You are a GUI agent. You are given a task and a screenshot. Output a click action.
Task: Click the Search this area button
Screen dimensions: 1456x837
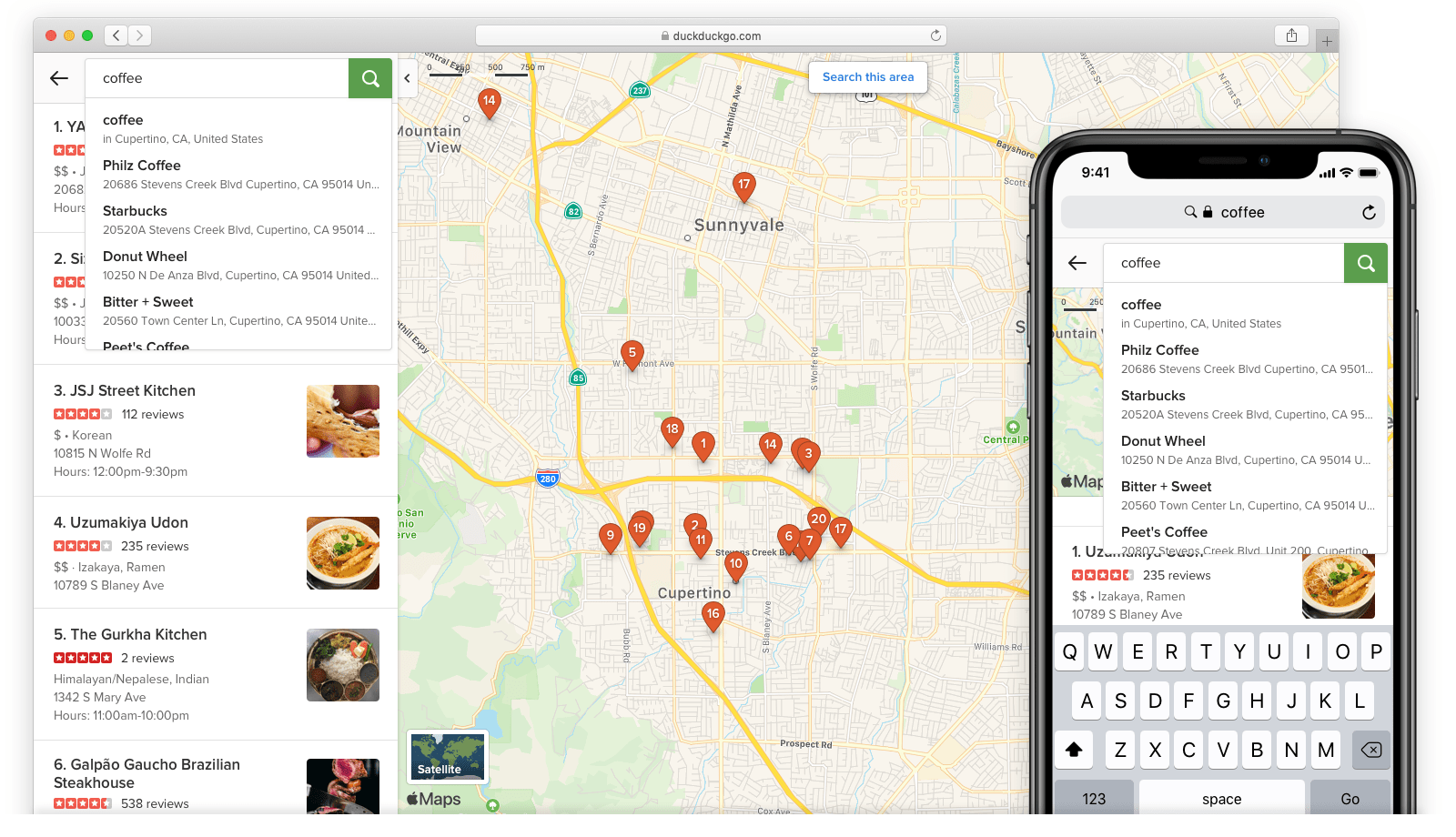[867, 77]
